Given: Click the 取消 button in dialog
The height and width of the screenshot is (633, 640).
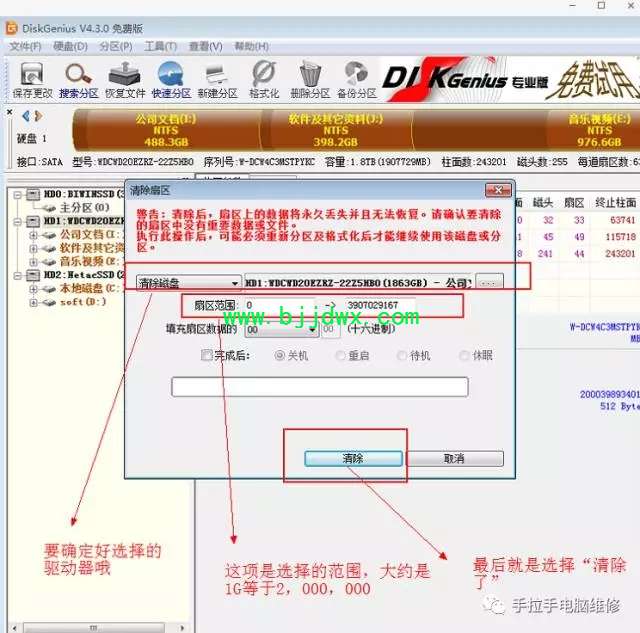Looking at the screenshot, I should [x=454, y=458].
